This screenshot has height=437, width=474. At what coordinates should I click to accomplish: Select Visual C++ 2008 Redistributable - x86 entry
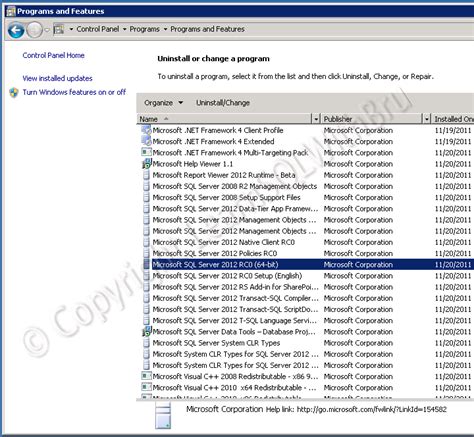(235, 377)
